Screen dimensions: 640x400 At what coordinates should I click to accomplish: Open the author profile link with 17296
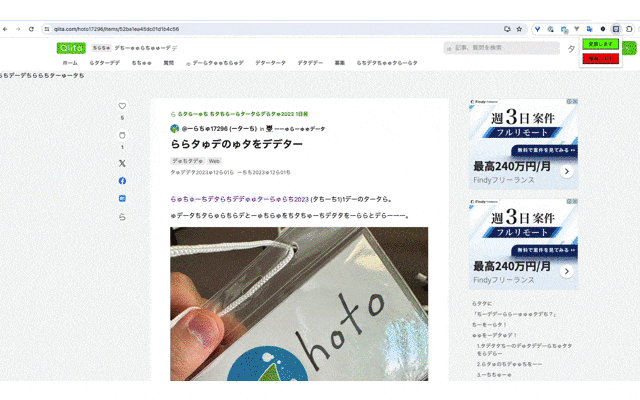[x=219, y=129]
